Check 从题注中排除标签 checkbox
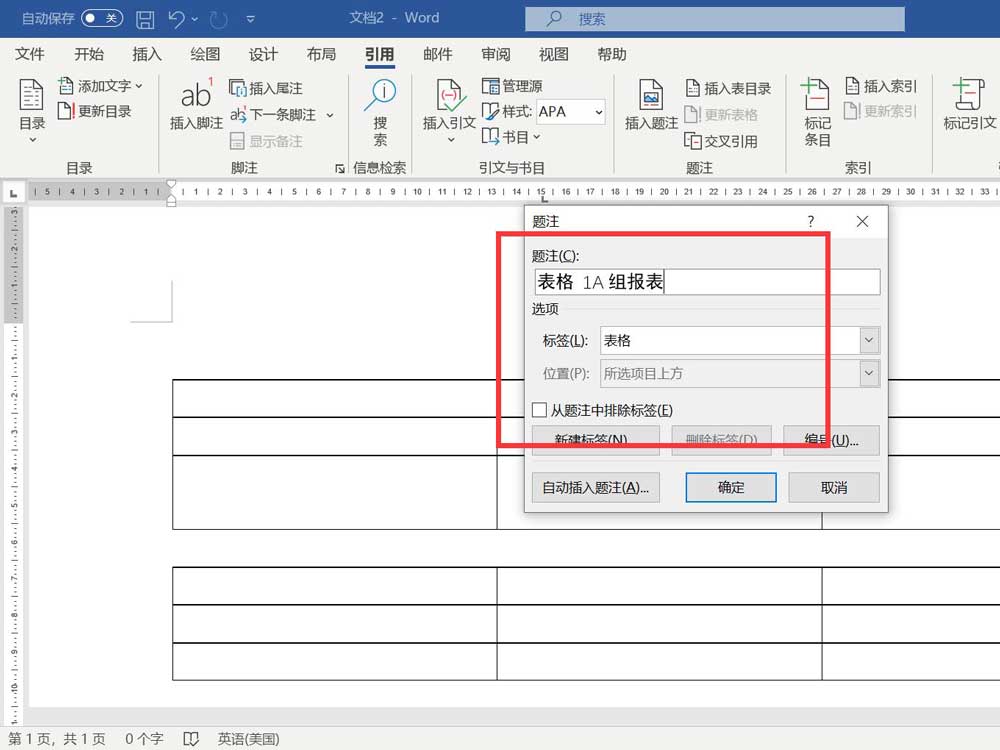The image size is (1000, 750). click(x=540, y=410)
